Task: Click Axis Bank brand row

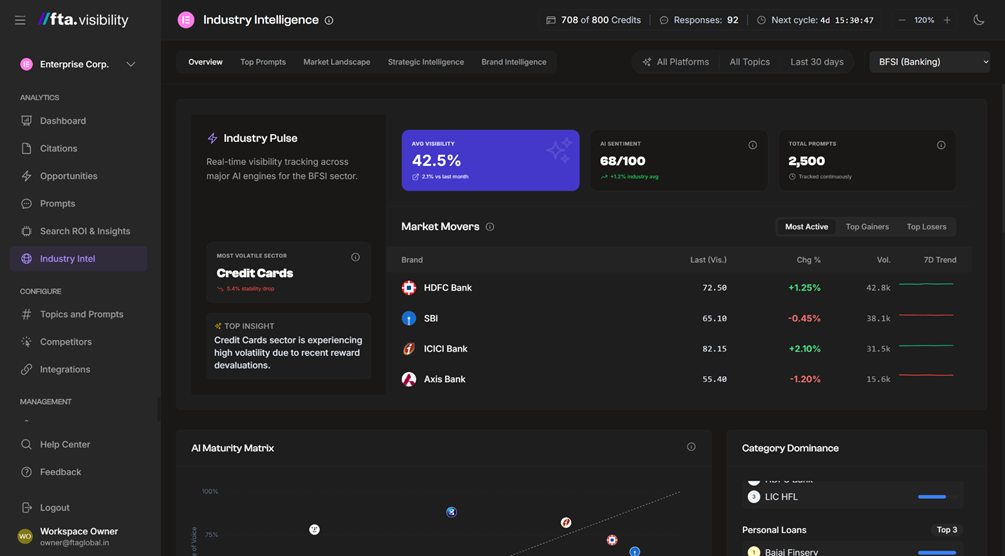Action: [x=679, y=379]
